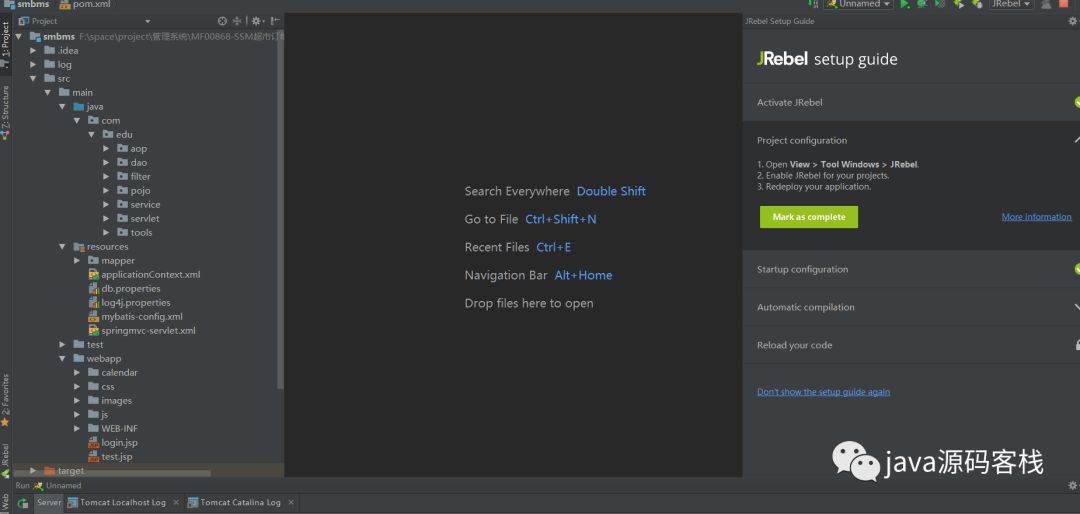Close the Tomcat Catalina Log tab
The width and height of the screenshot is (1080, 514).
(x=291, y=503)
